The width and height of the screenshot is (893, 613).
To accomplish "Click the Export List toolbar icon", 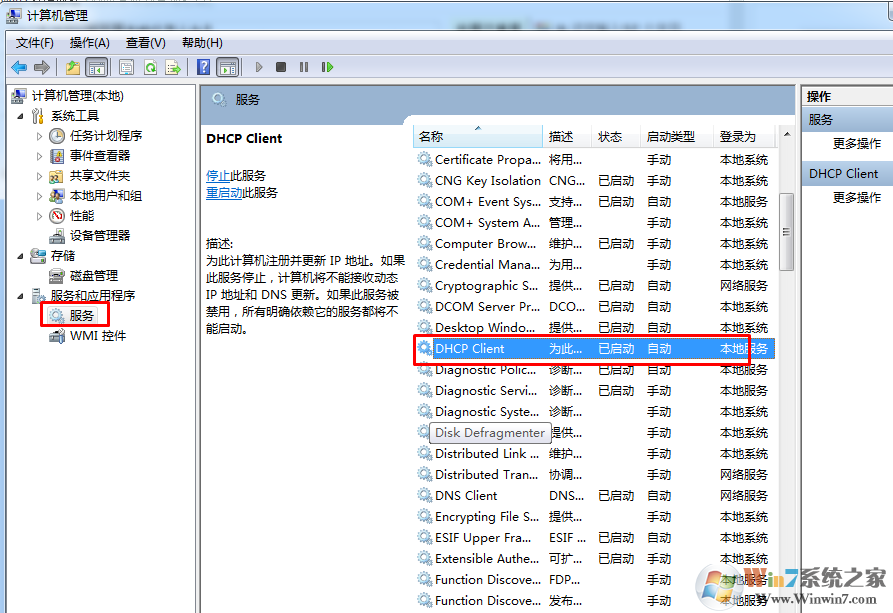I will click(x=173, y=67).
